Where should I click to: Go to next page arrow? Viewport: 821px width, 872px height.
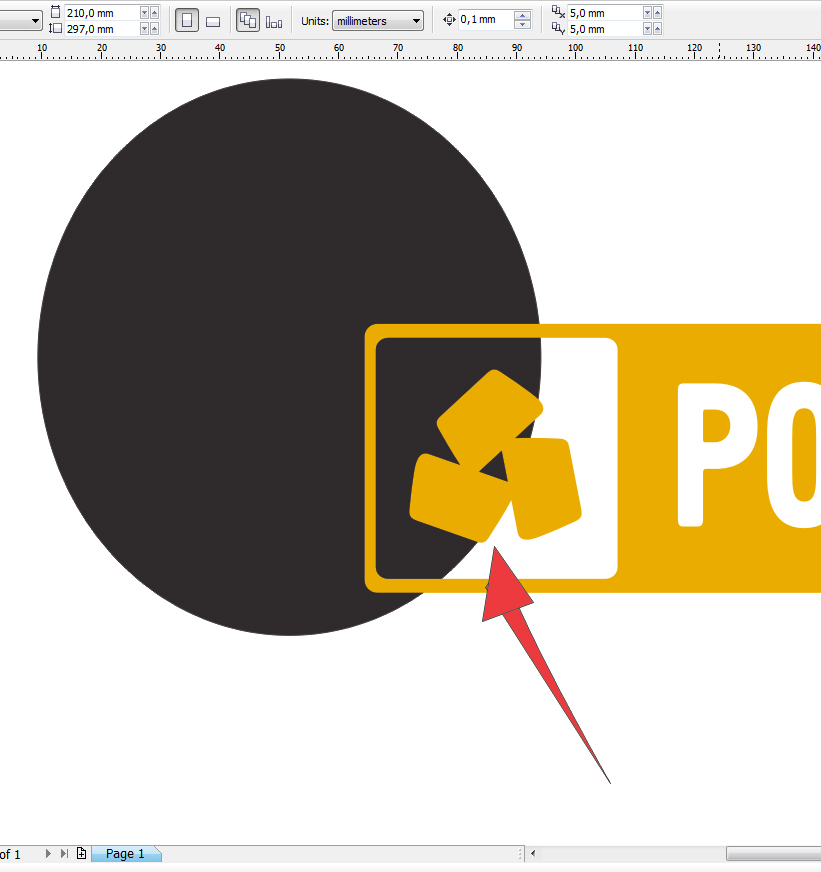[x=48, y=853]
